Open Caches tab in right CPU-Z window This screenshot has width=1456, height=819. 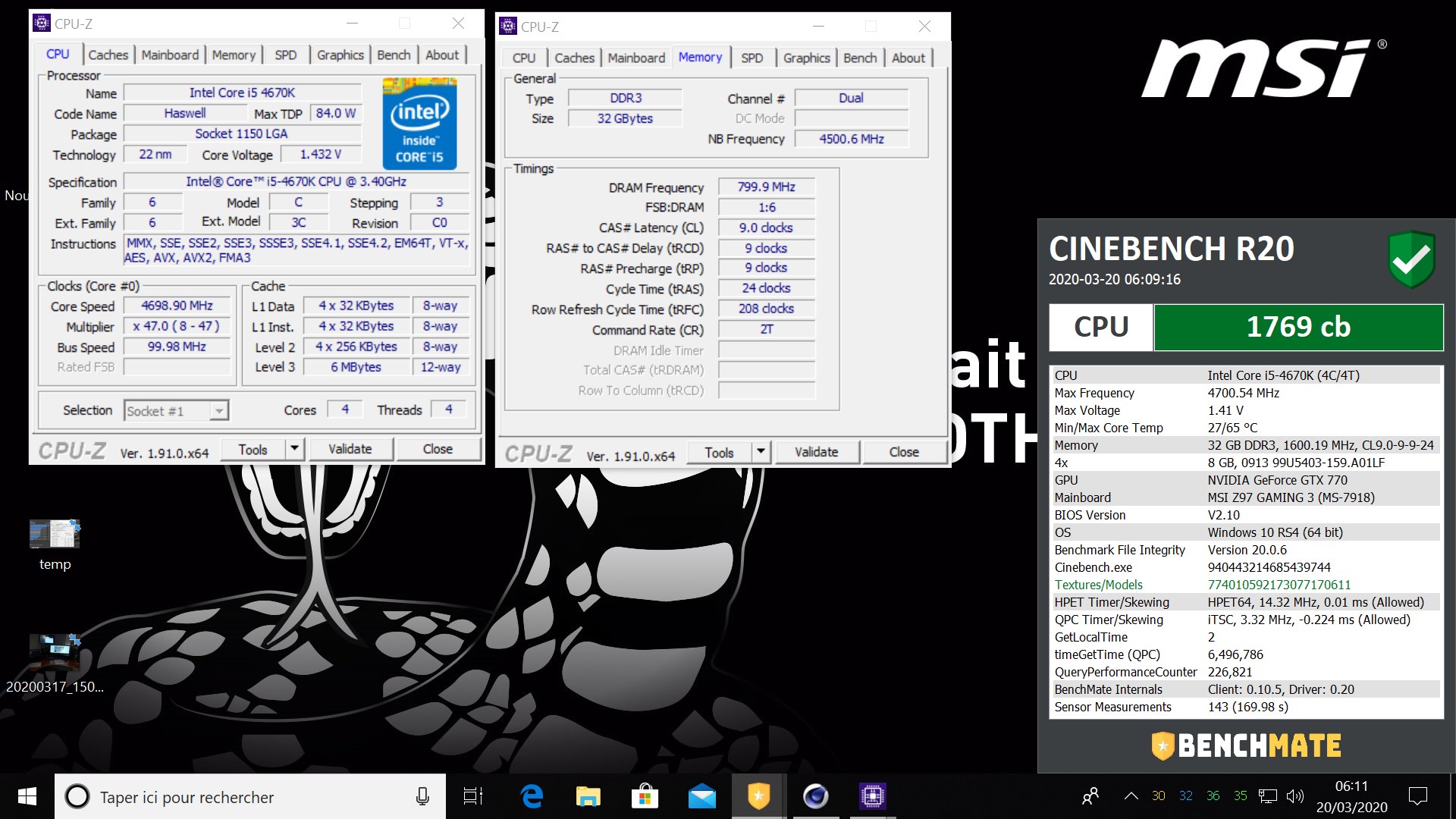[x=575, y=58]
